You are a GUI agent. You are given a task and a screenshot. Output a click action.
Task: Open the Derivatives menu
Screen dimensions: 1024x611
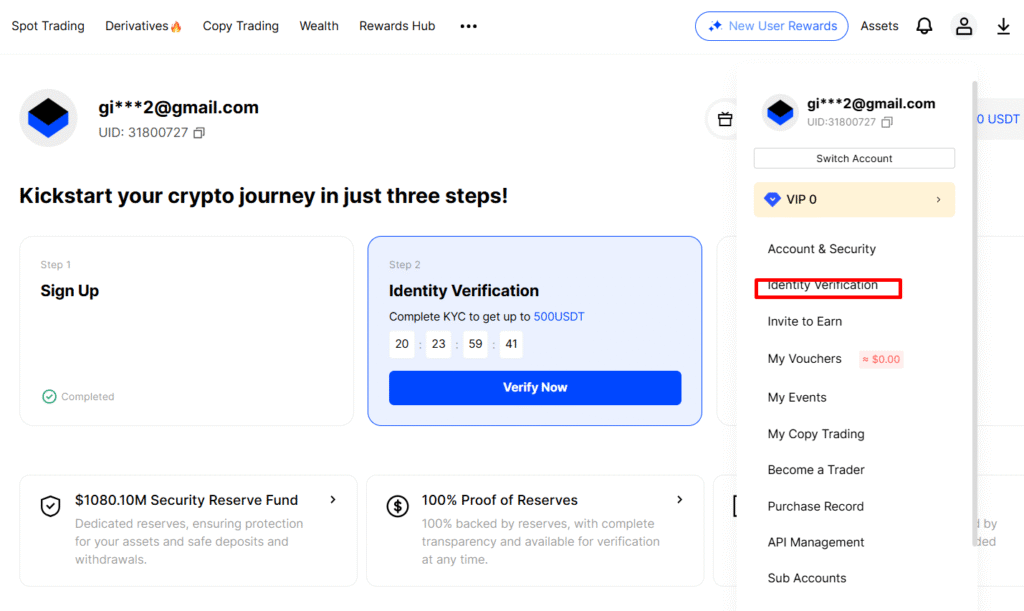point(143,26)
